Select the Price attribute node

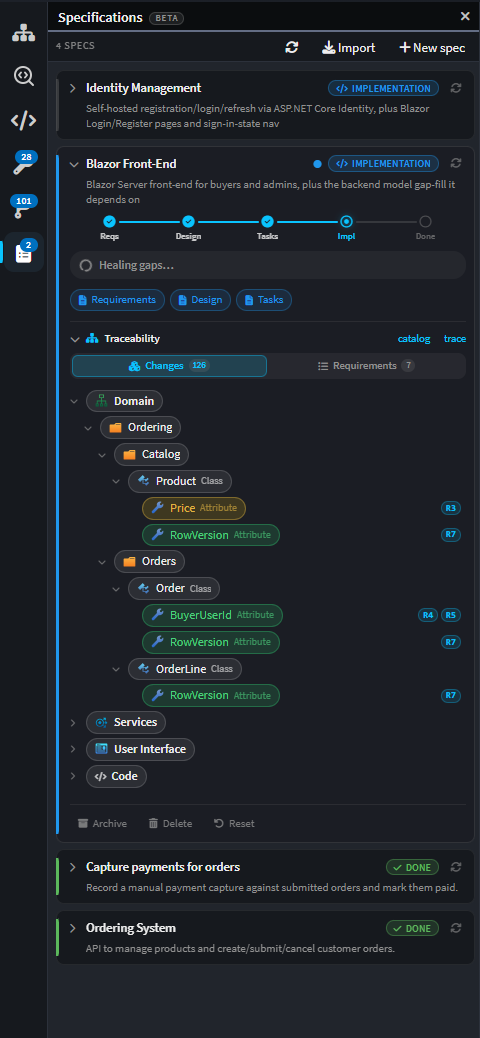(194, 508)
